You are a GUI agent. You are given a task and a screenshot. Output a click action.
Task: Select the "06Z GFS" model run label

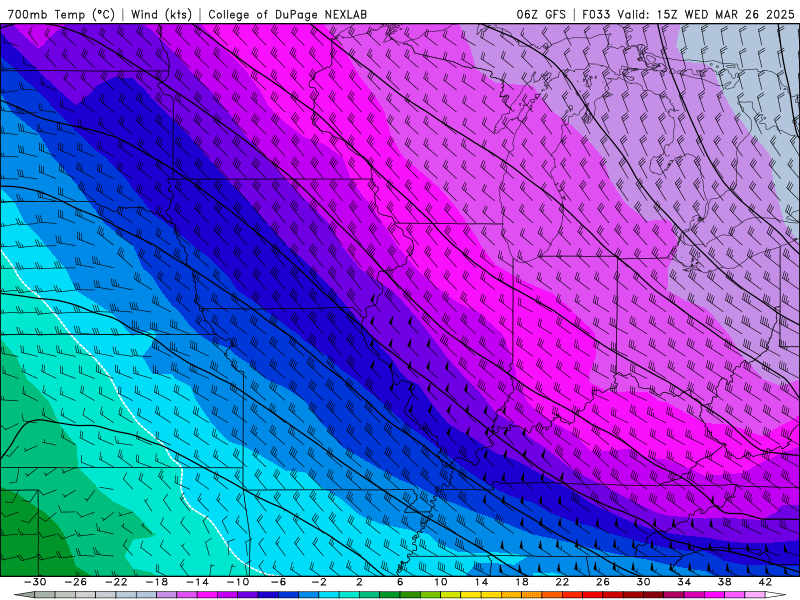tap(541, 14)
